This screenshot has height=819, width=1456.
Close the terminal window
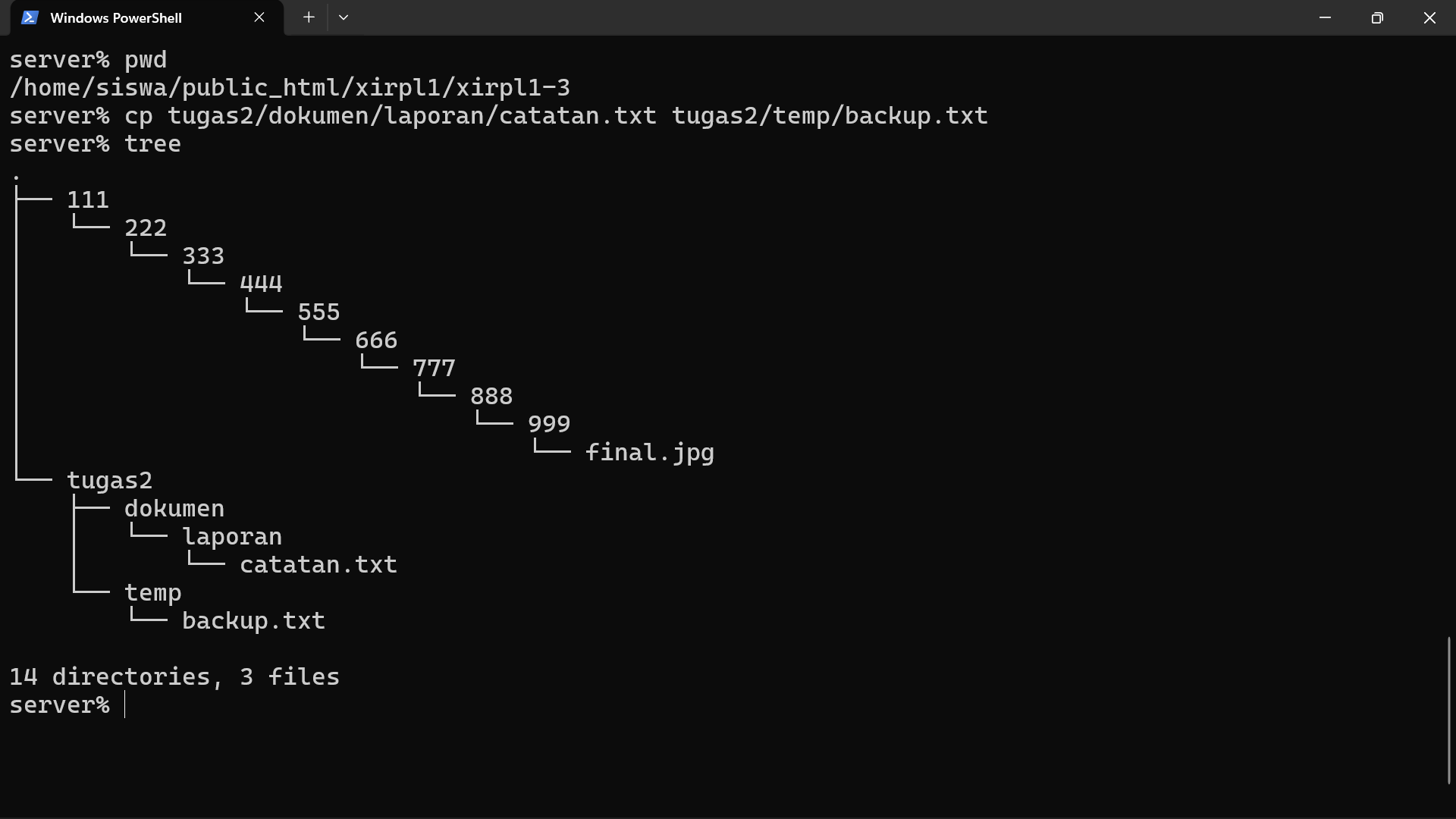(x=1429, y=17)
